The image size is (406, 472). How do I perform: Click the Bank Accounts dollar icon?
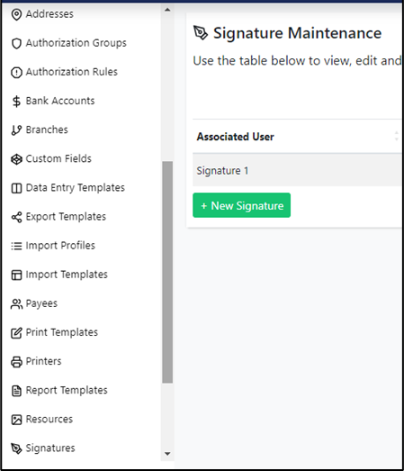pos(16,101)
